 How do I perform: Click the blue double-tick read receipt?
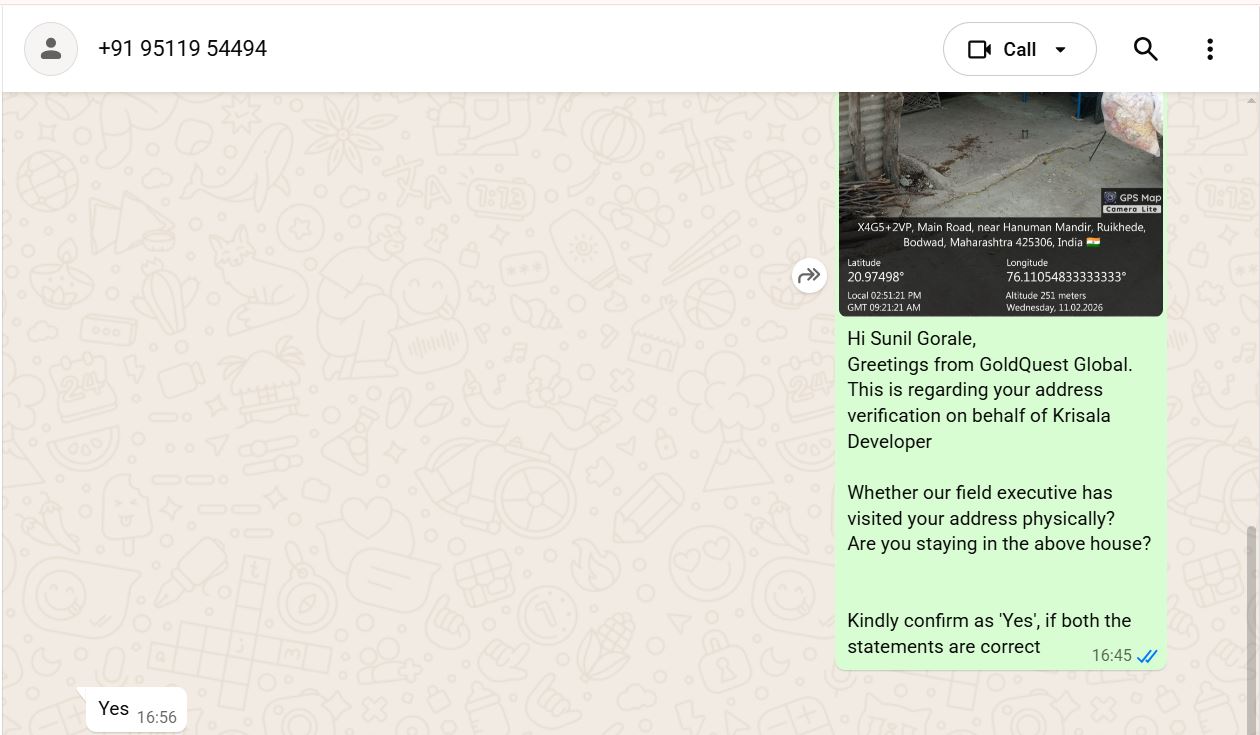click(1147, 656)
